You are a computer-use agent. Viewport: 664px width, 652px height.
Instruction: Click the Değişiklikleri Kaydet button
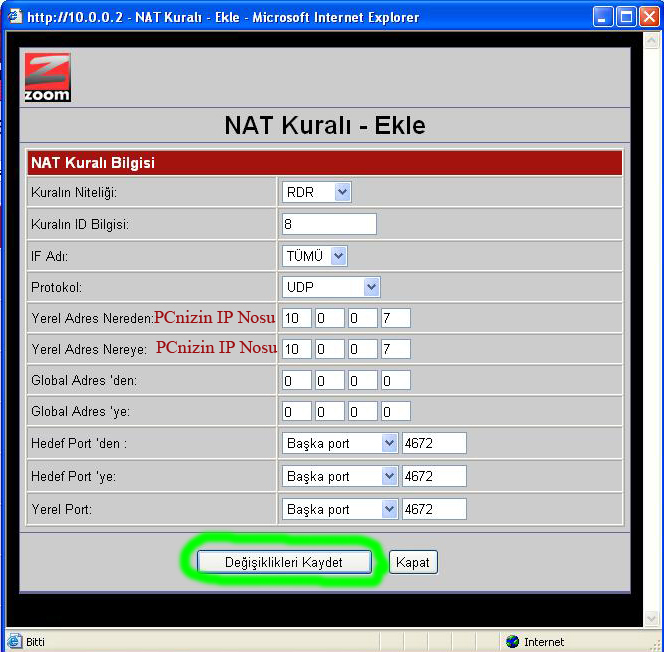[x=284, y=562]
